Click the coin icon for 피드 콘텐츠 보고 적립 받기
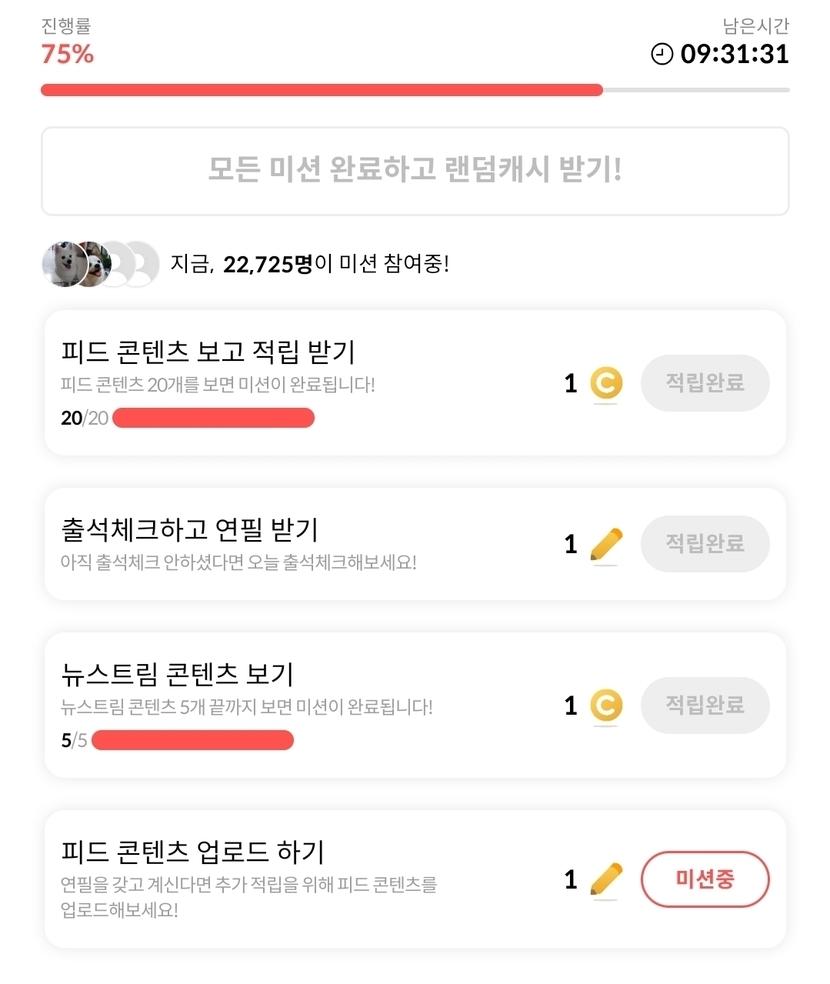This screenshot has height=984, width=830. point(606,383)
